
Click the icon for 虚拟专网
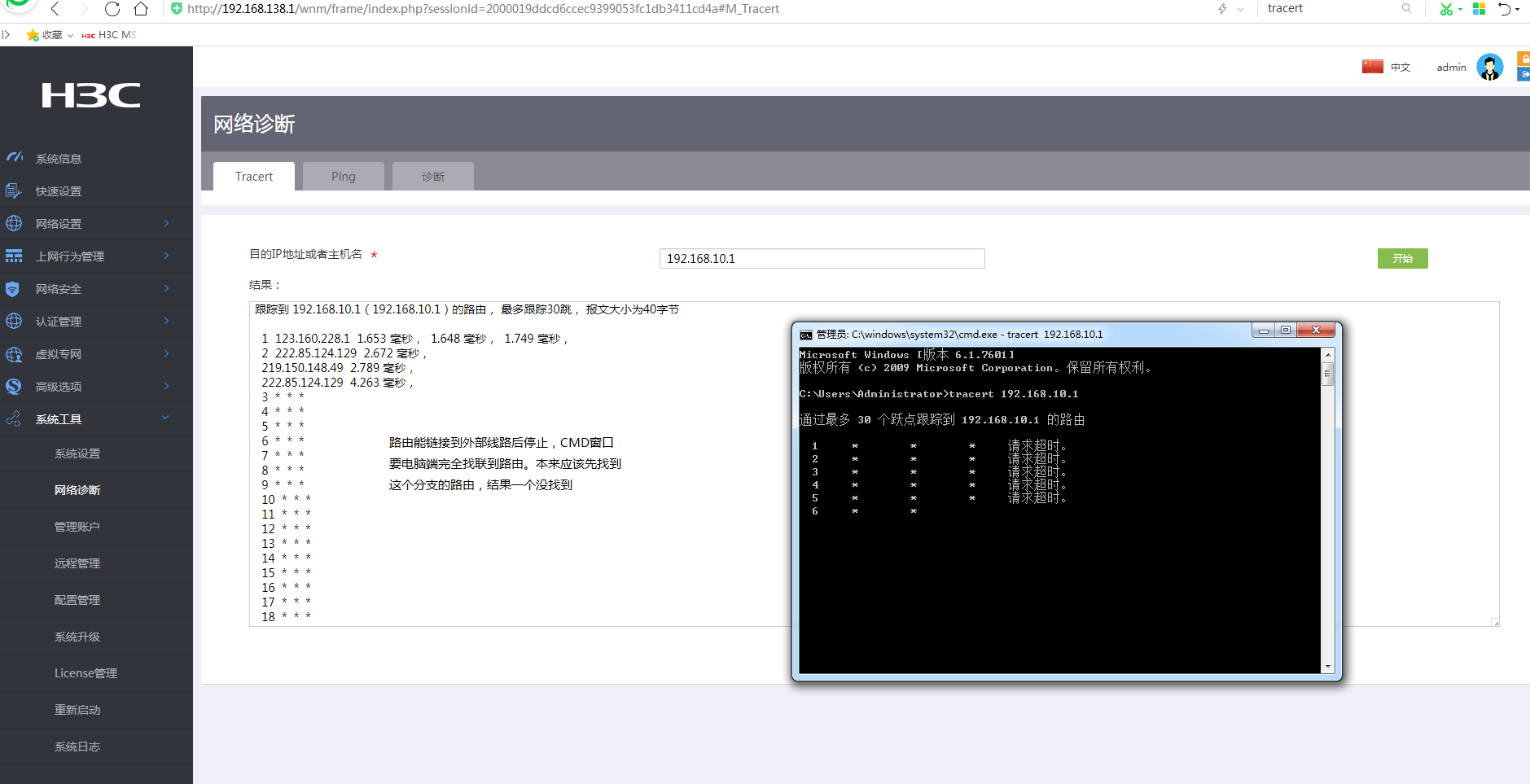point(14,354)
